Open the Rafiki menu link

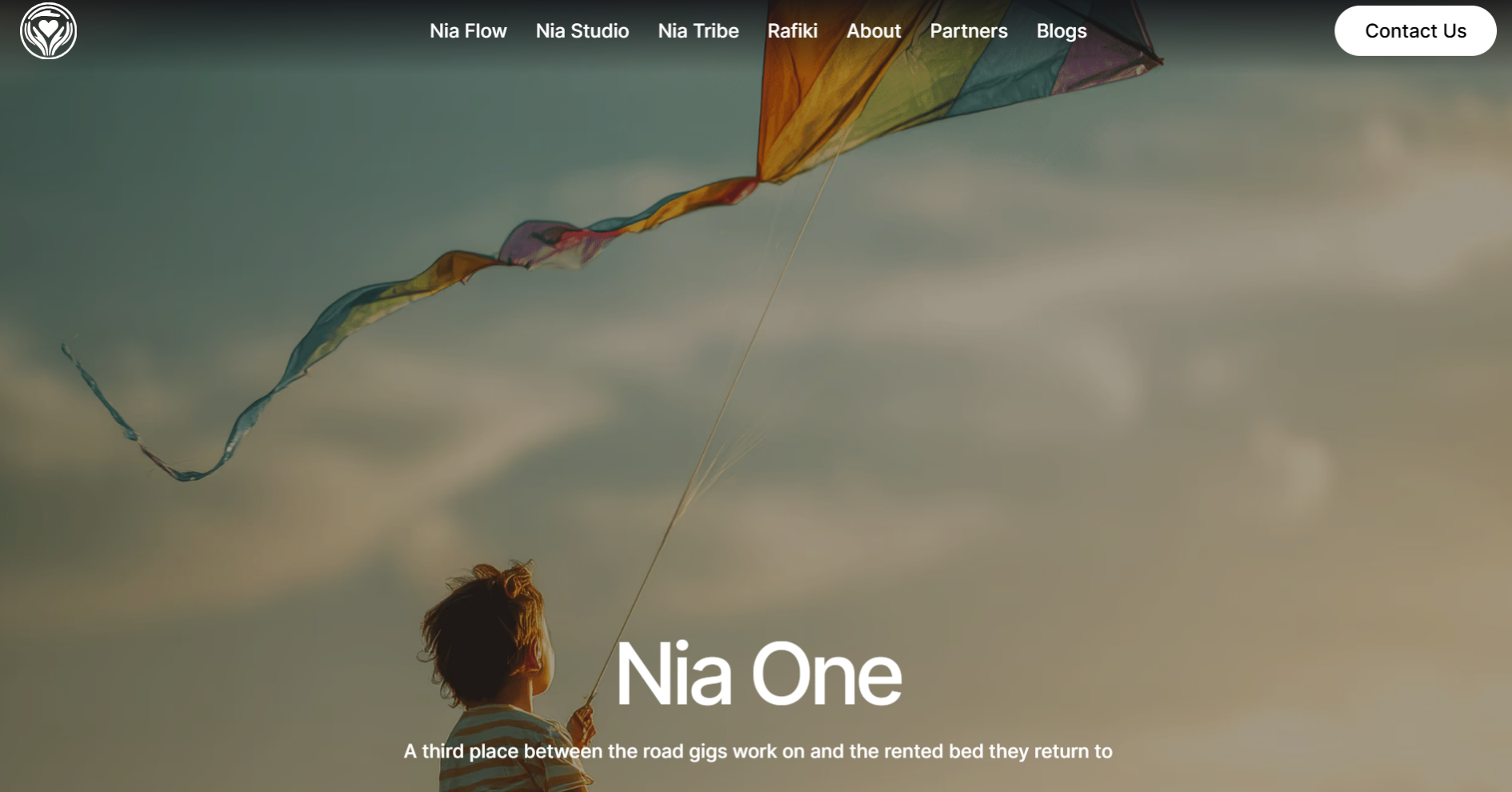click(793, 31)
